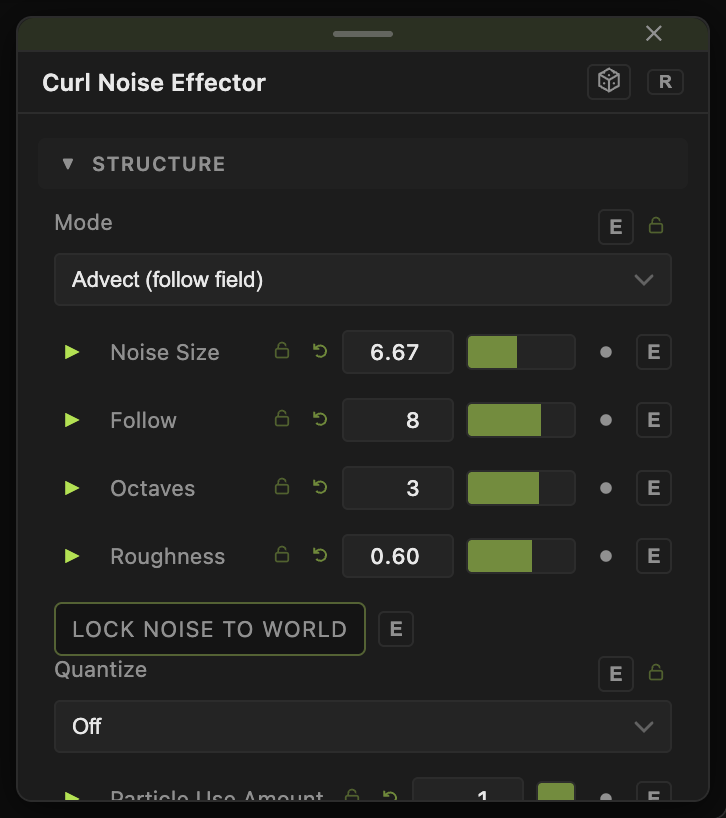
Task: Click the Octaves slider bar
Action: [x=521, y=488]
